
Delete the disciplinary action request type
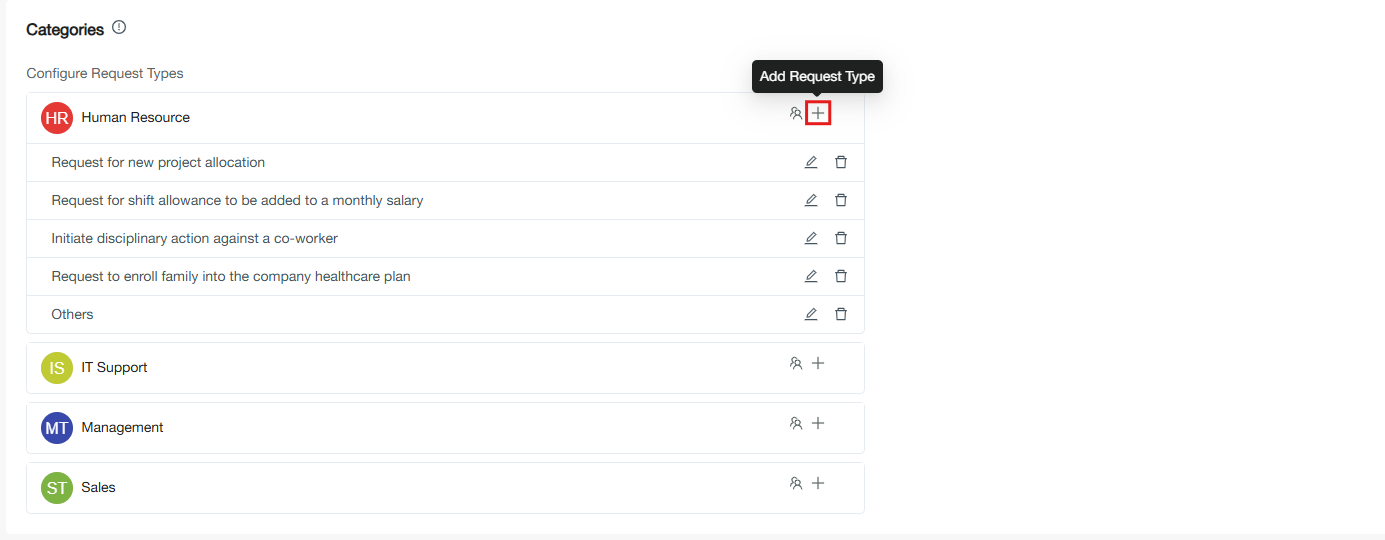coord(841,238)
